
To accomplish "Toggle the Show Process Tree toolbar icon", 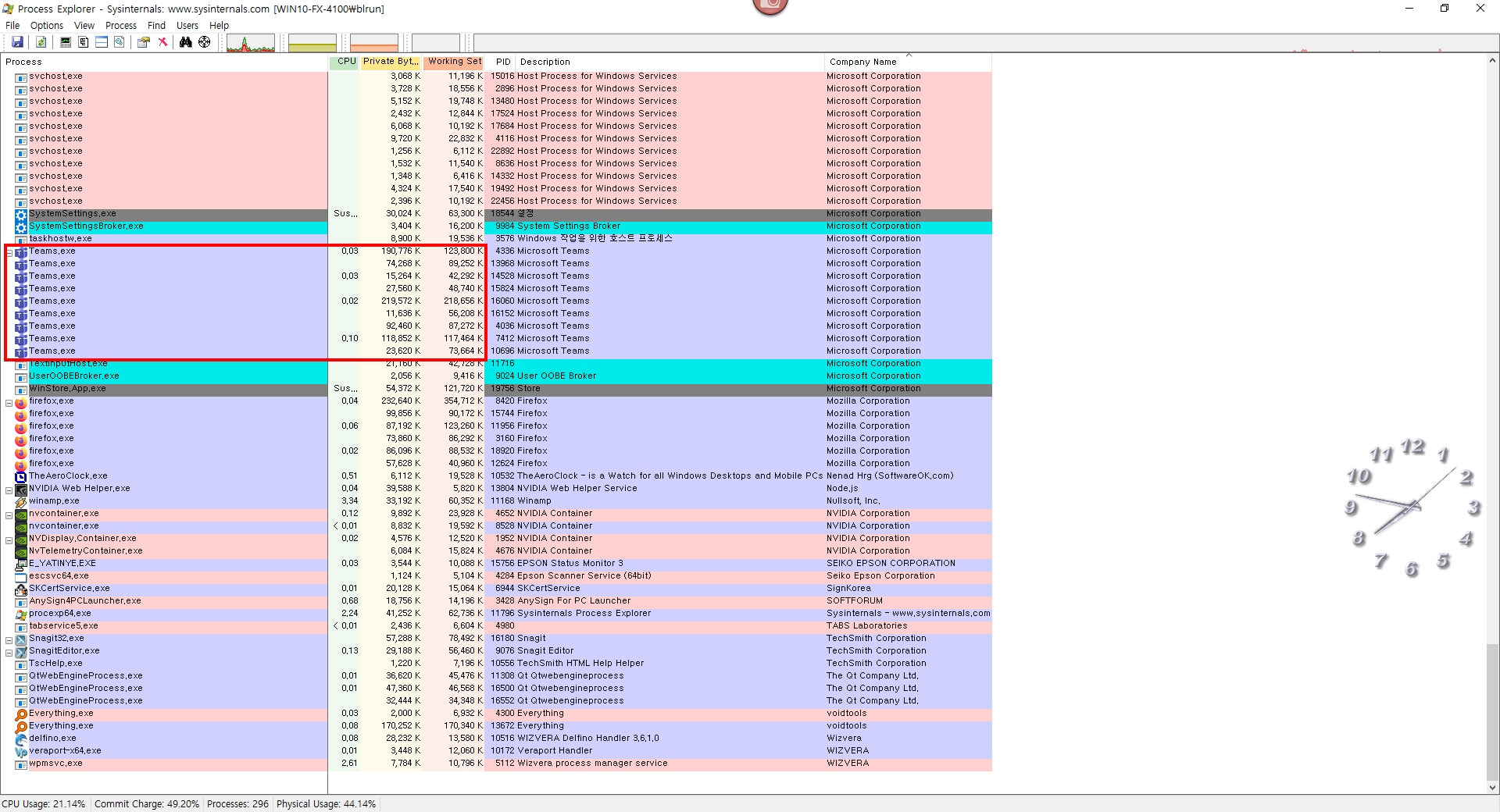I will click(x=84, y=42).
